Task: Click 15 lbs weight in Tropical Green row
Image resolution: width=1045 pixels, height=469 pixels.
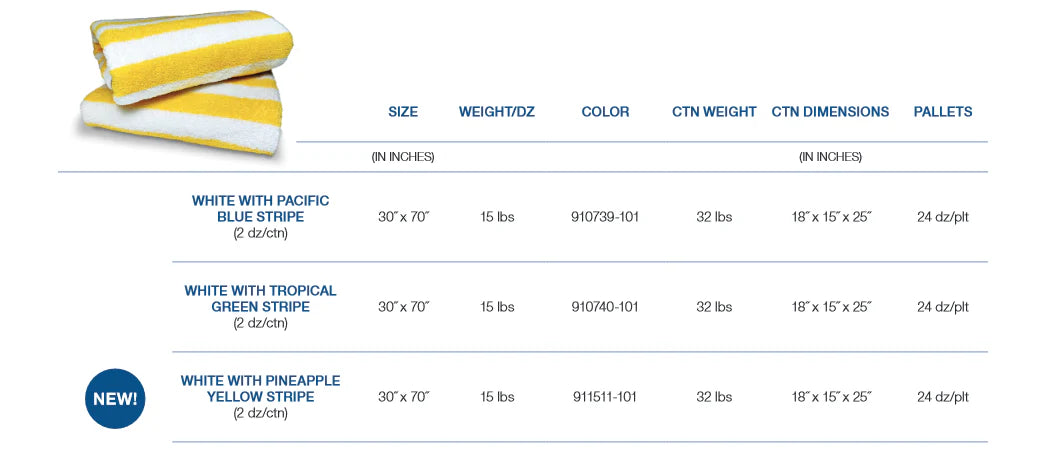Action: [497, 307]
